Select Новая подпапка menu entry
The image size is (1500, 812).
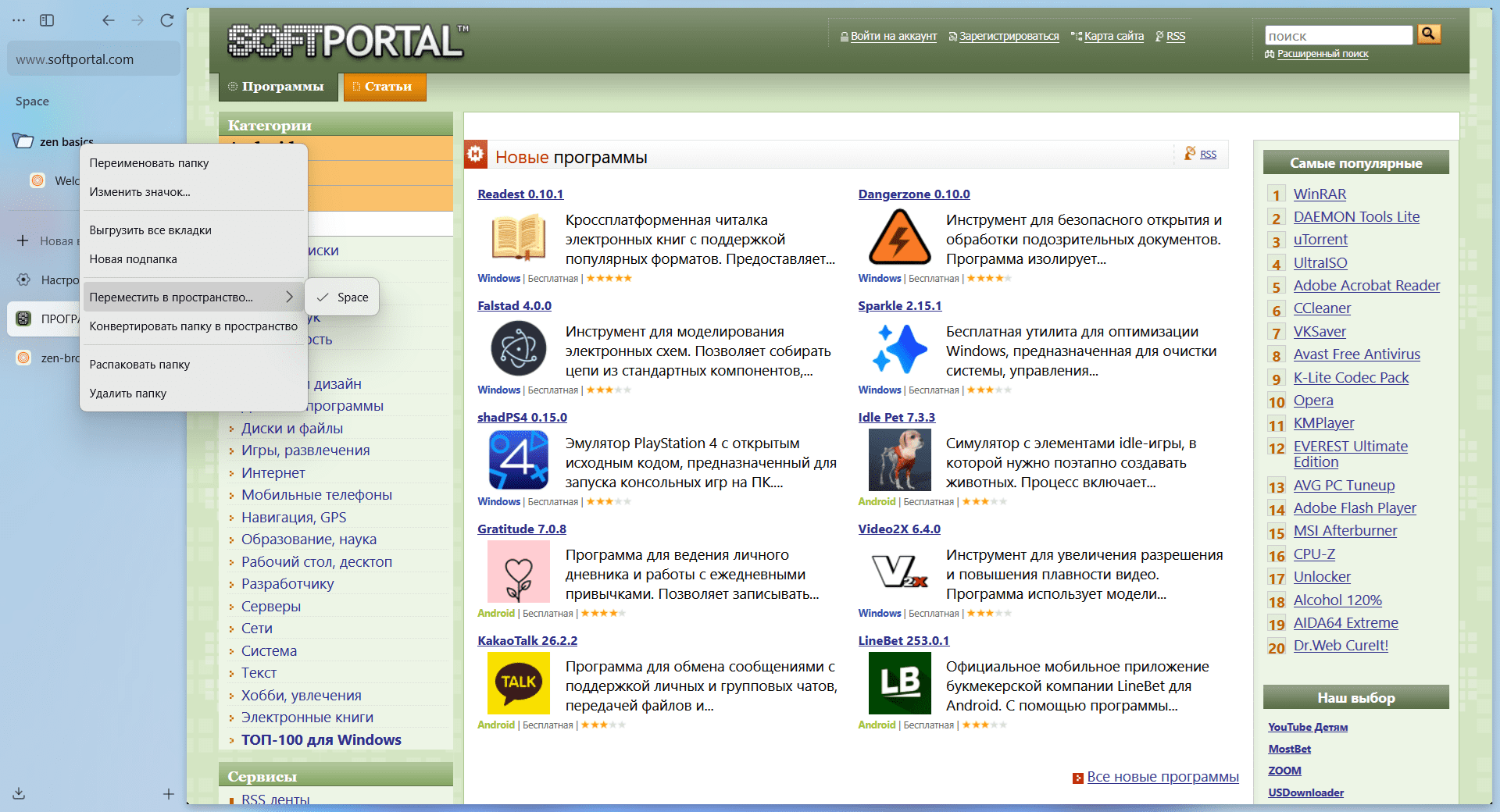tap(192, 259)
